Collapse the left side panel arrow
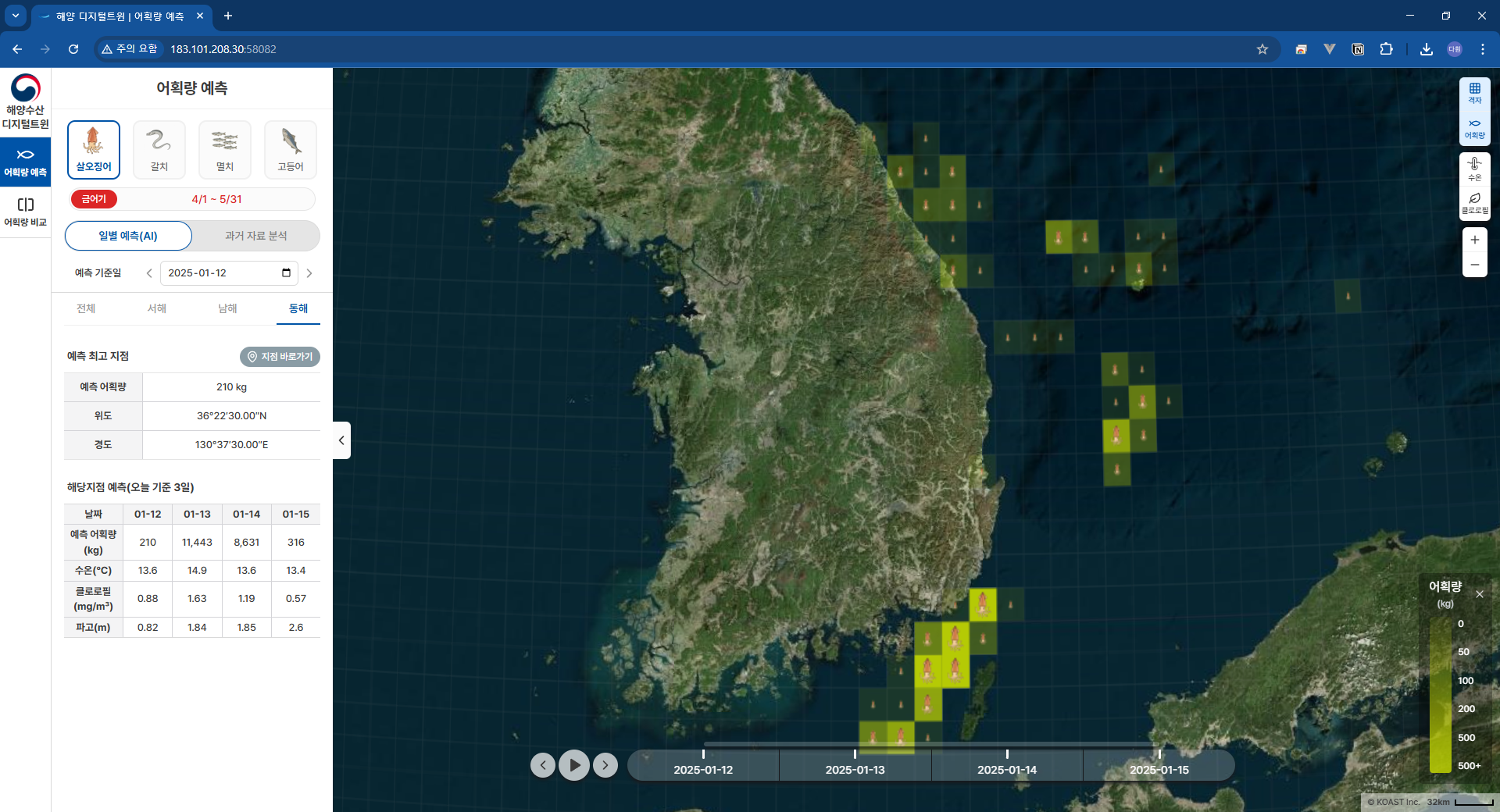The width and height of the screenshot is (1500, 812). pyautogui.click(x=341, y=440)
